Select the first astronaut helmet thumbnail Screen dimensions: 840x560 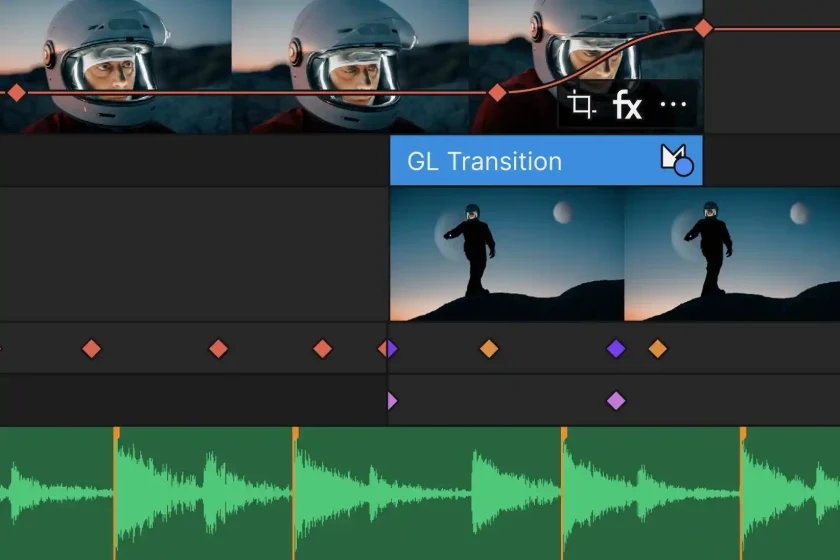click(x=116, y=66)
